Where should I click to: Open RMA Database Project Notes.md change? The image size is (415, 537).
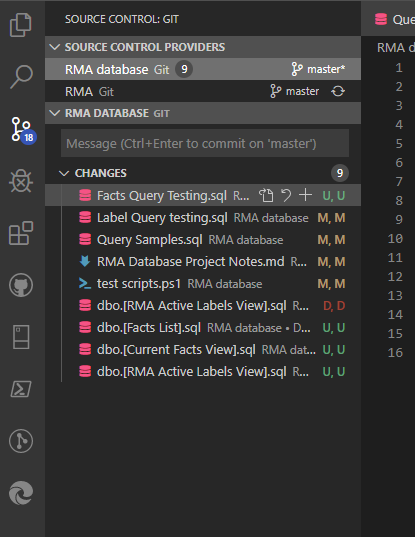coord(203,261)
